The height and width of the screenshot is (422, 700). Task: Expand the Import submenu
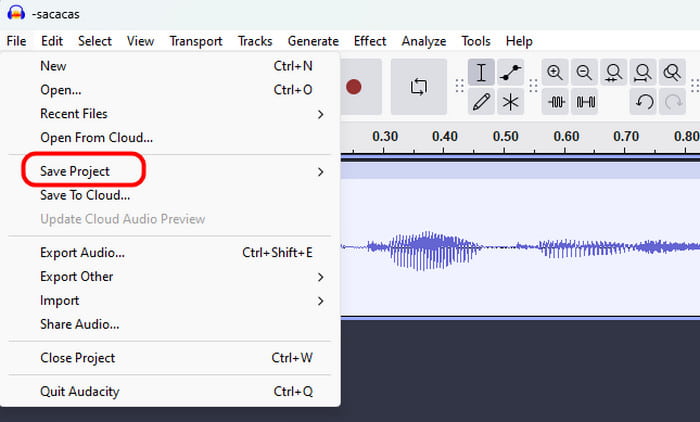170,301
